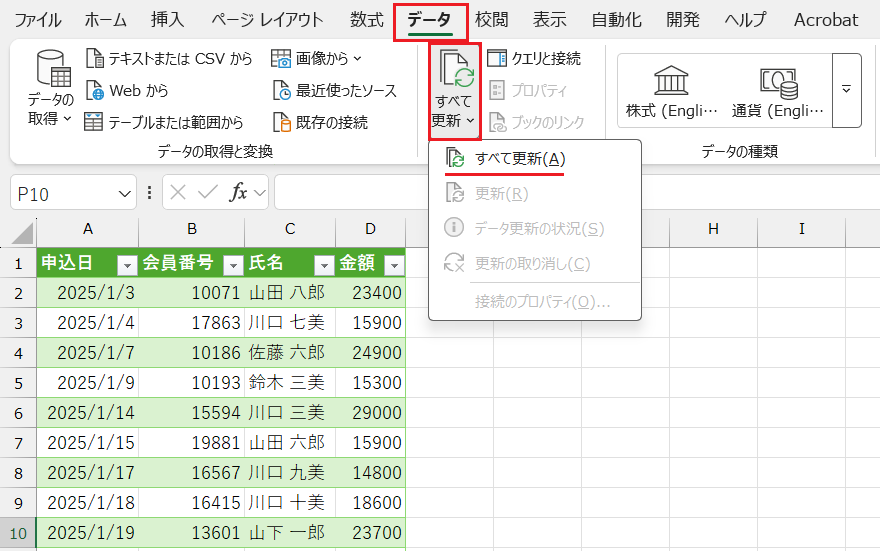Choose 更新(R) in dropdown menu
The height and width of the screenshot is (551, 880).
click(535, 194)
